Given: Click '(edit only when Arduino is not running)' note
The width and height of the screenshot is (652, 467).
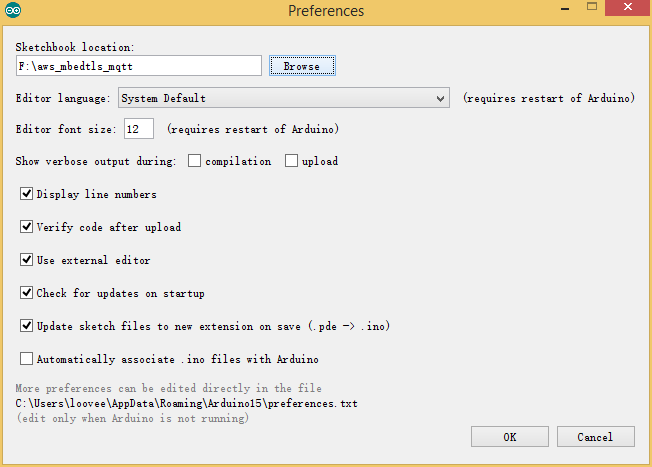Looking at the screenshot, I should click(132, 418).
